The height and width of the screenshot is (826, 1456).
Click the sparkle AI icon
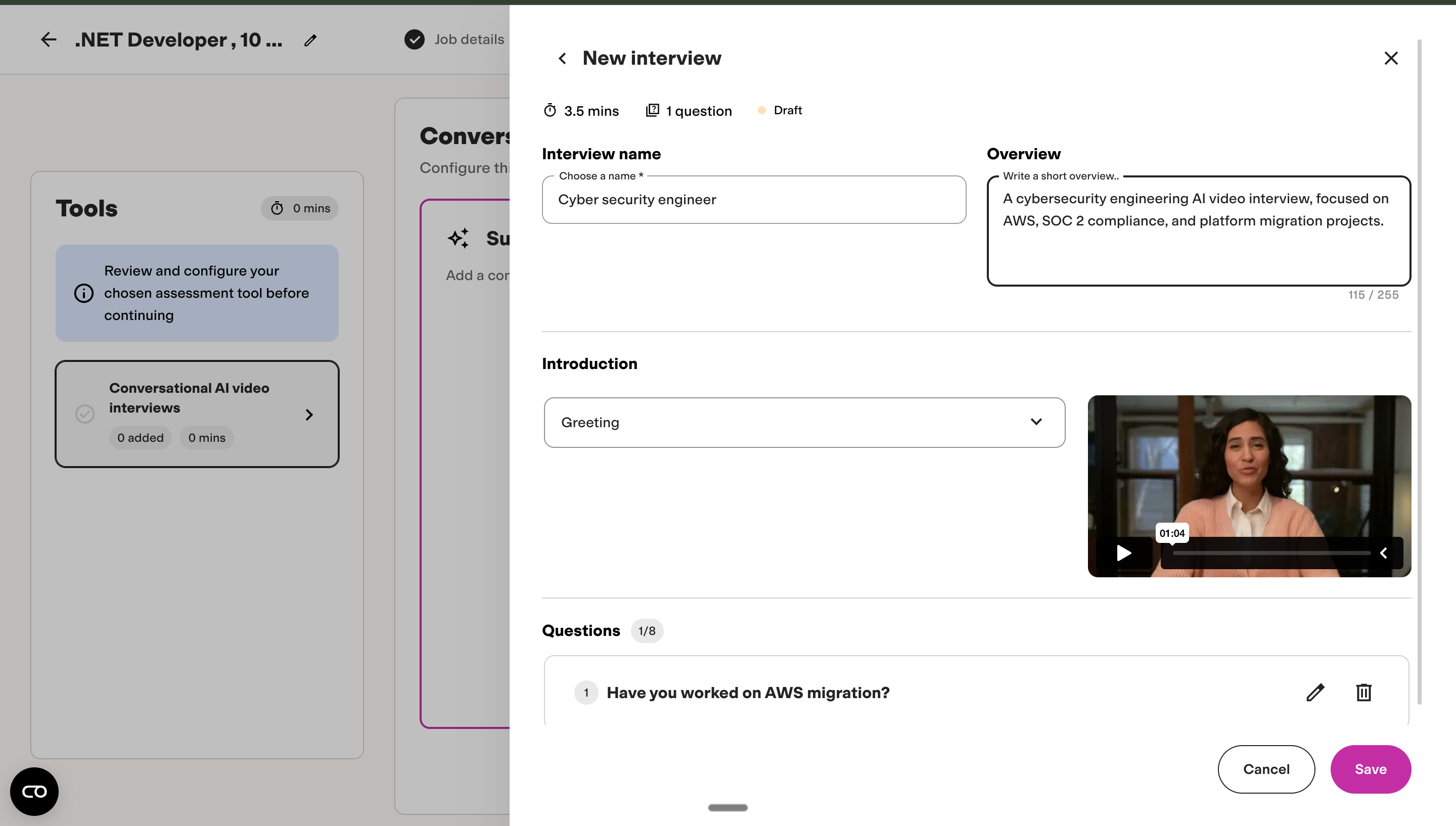point(459,238)
